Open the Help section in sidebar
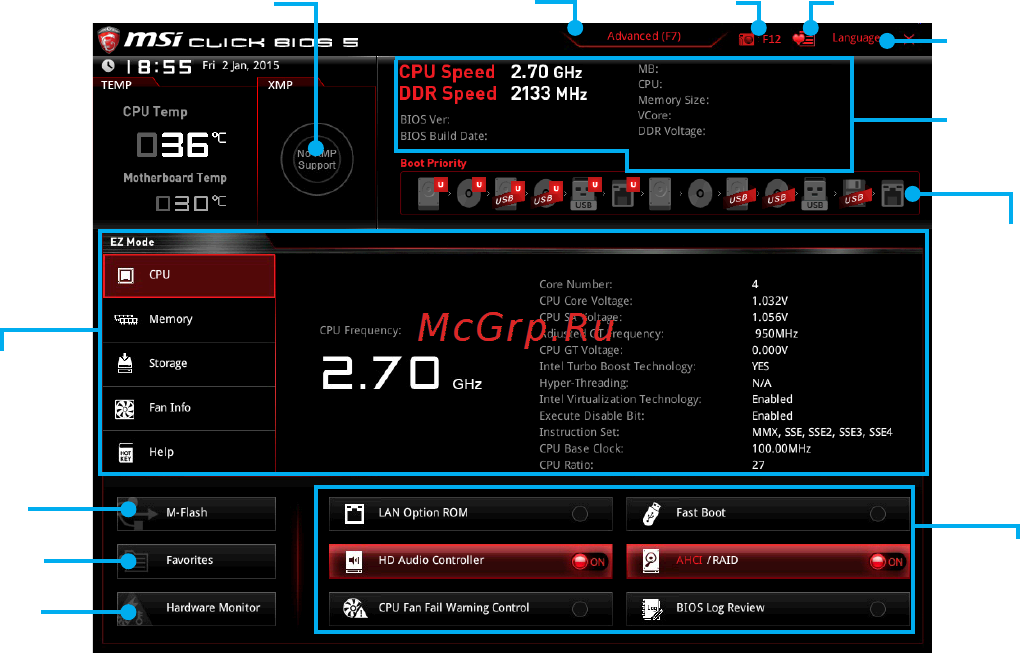 click(189, 452)
